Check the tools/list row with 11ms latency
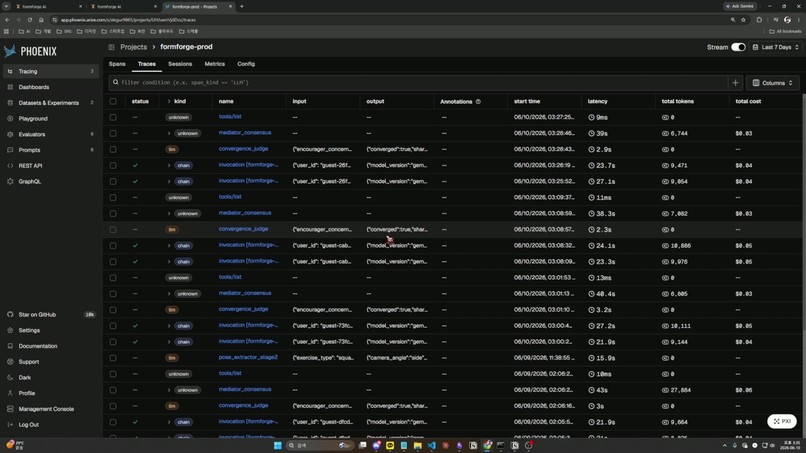The image size is (806, 453). (113, 197)
